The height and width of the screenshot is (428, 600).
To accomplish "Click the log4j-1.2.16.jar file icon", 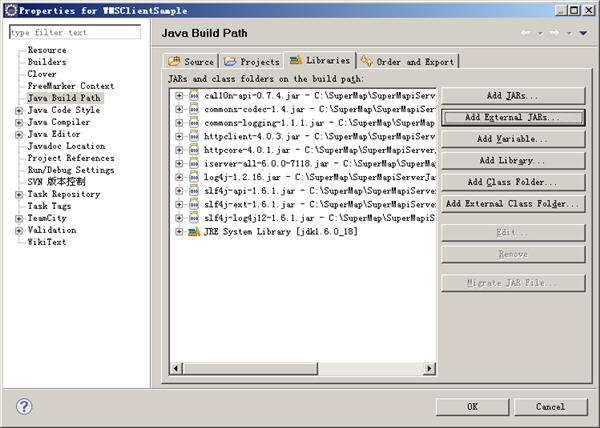I will [x=194, y=177].
